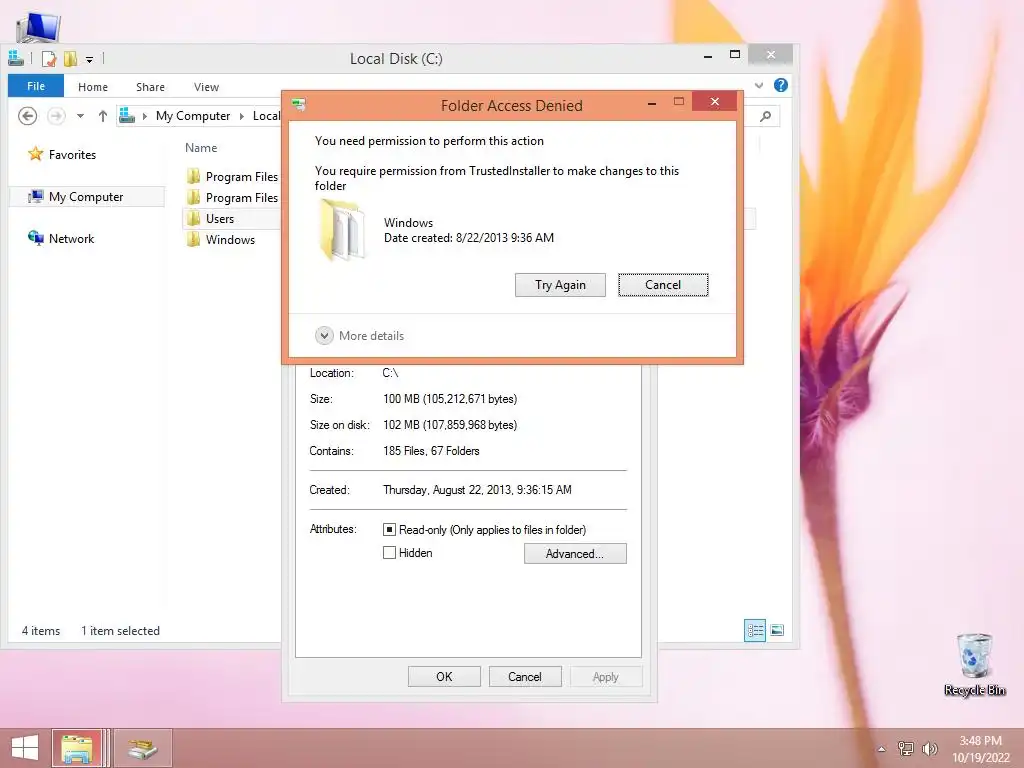Switch to details view layout icon

tap(755, 630)
